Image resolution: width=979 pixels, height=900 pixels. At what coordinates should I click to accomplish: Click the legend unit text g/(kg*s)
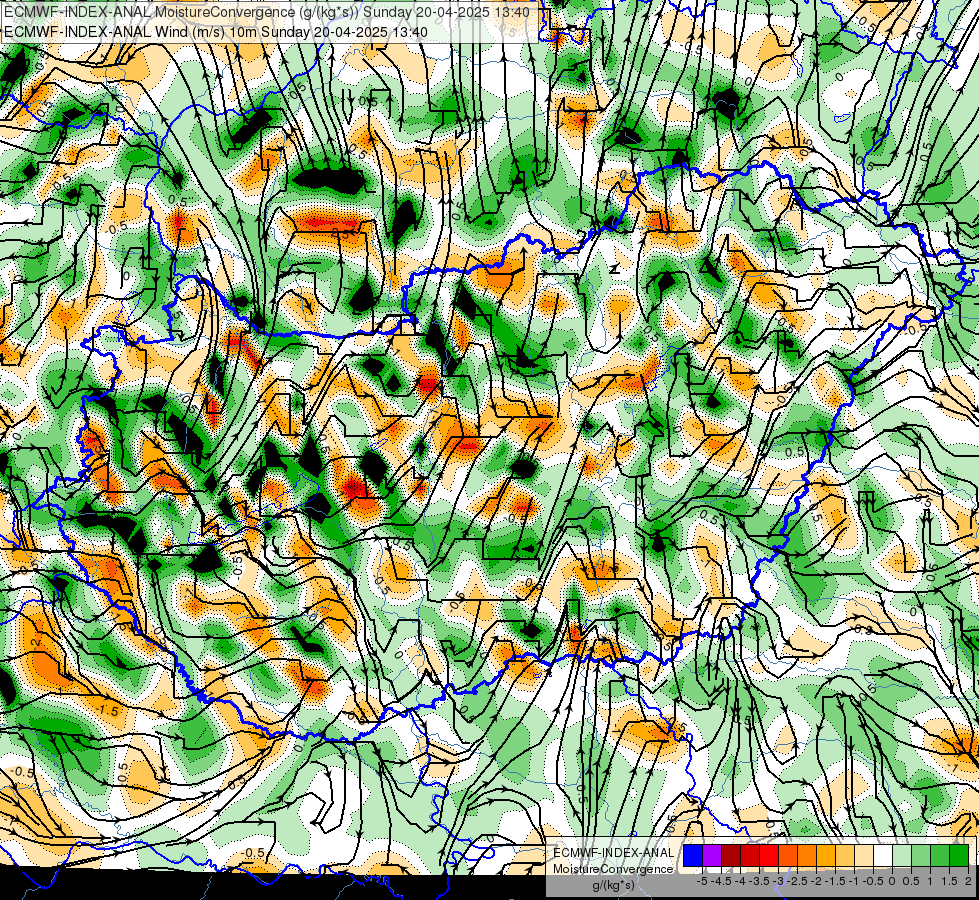tap(614, 886)
